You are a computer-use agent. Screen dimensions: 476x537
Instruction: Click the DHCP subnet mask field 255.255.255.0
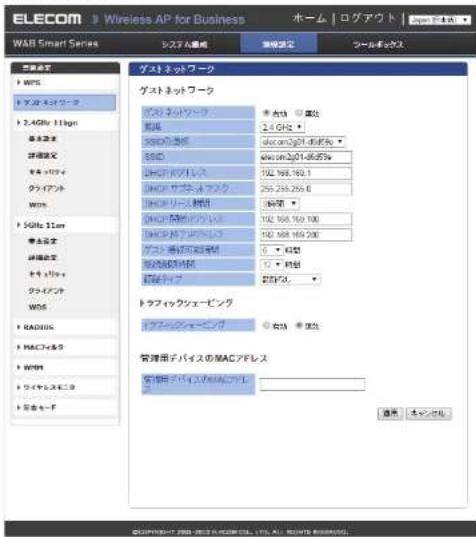click(x=305, y=188)
